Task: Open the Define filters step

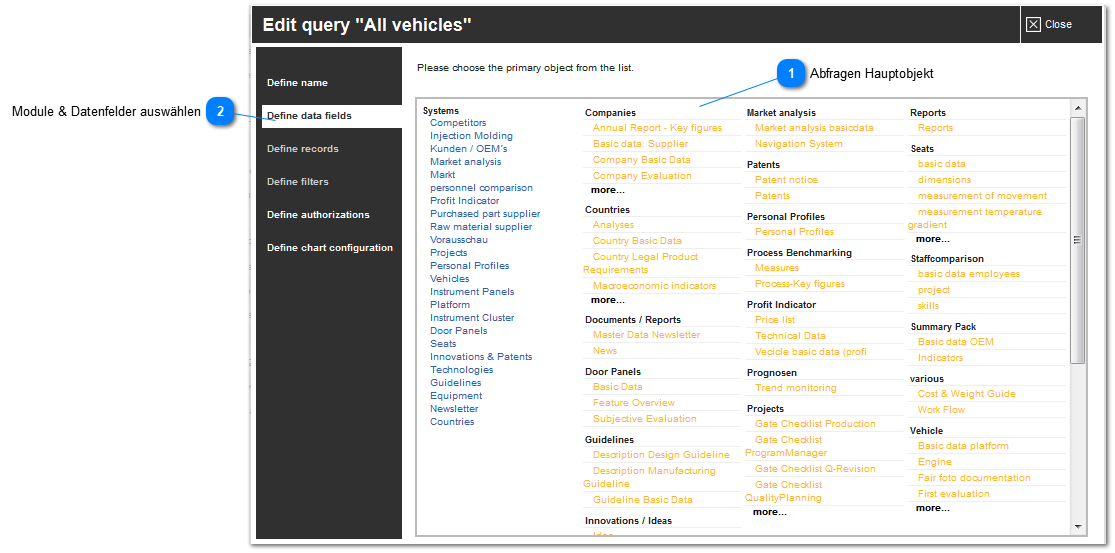Action: coord(298,182)
